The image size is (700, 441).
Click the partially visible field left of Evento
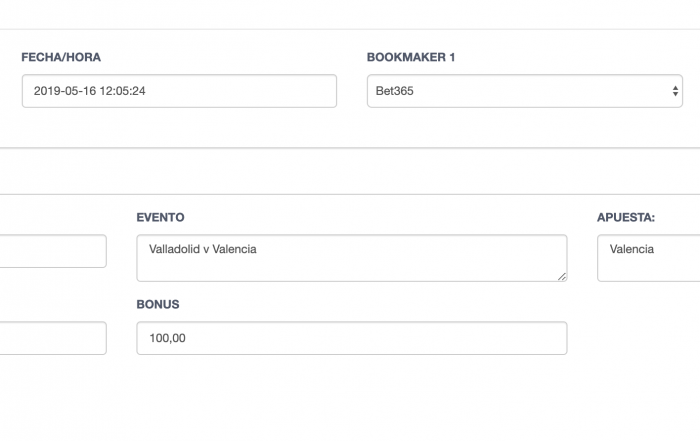53,251
